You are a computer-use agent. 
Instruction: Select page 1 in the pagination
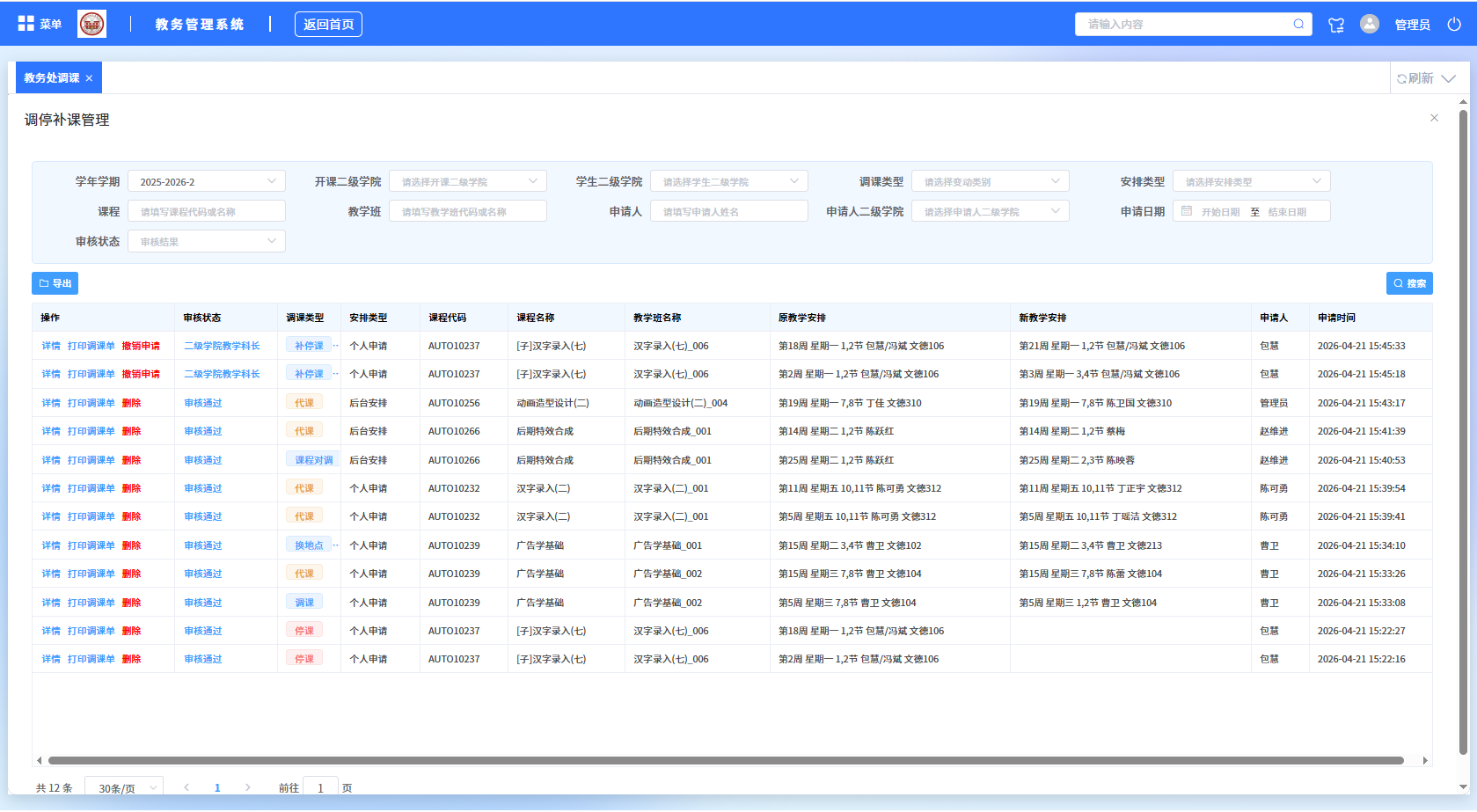point(217,787)
